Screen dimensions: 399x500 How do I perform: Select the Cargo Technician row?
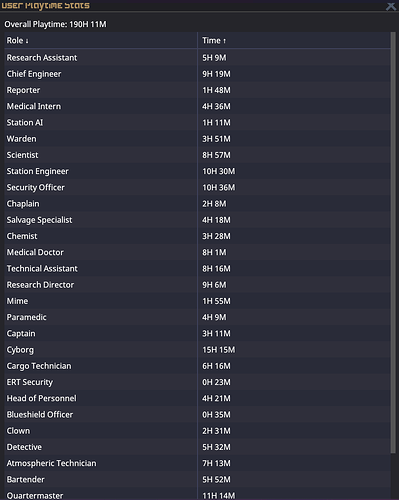tap(197, 366)
